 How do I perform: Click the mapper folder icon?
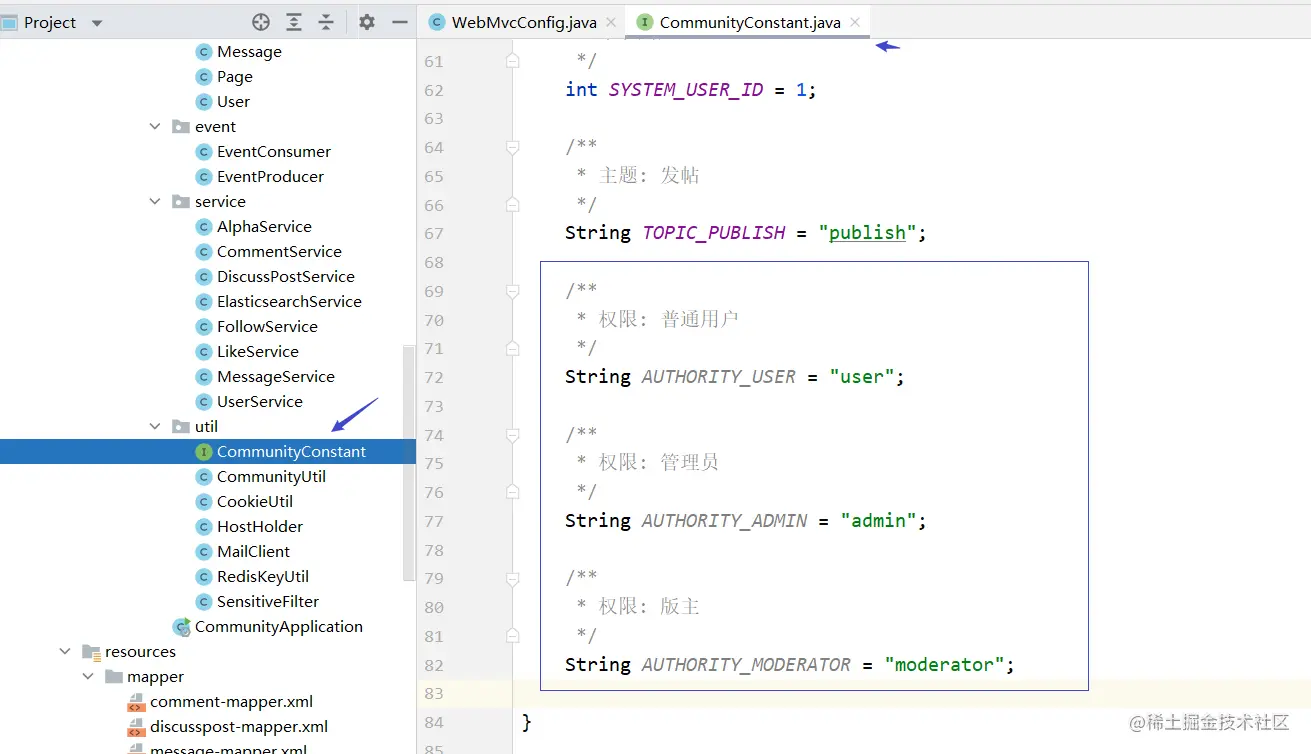point(113,677)
